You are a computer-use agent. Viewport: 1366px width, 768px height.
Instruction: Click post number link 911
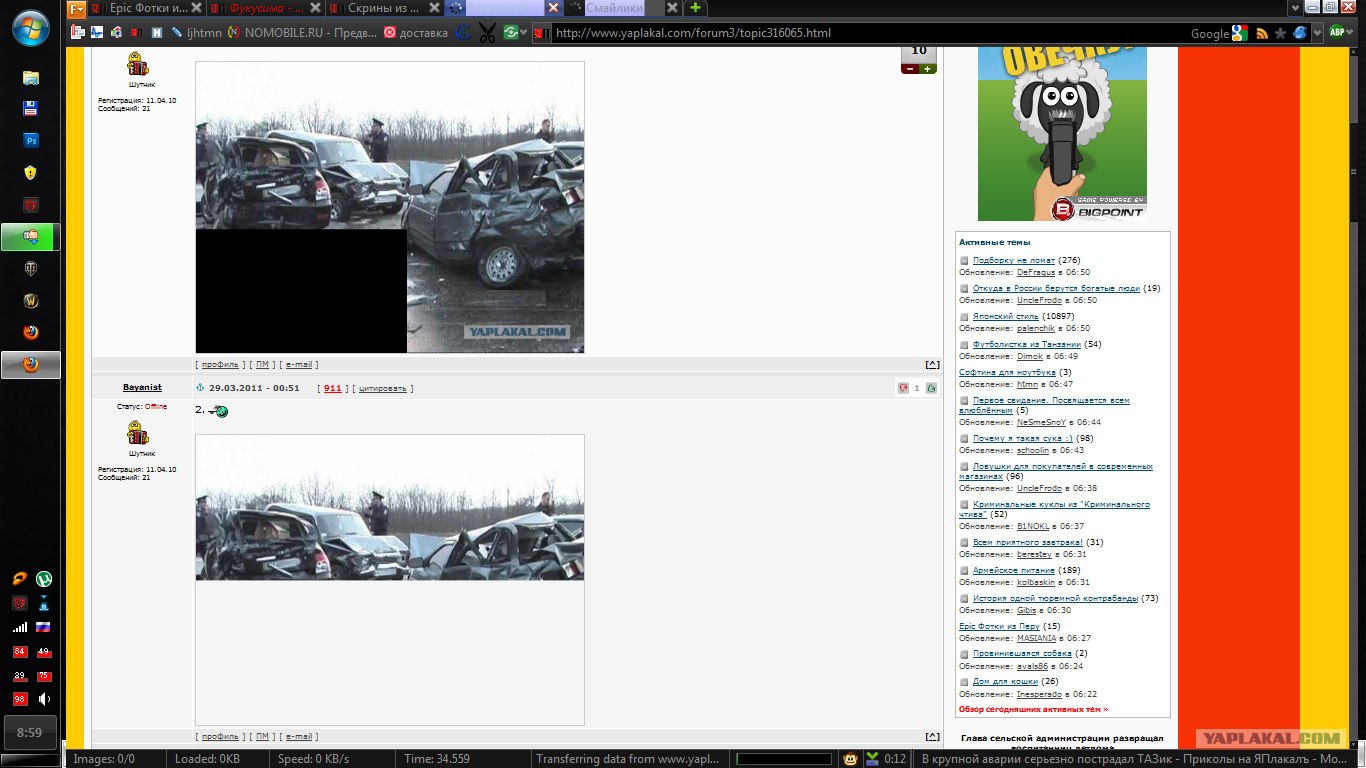332,388
